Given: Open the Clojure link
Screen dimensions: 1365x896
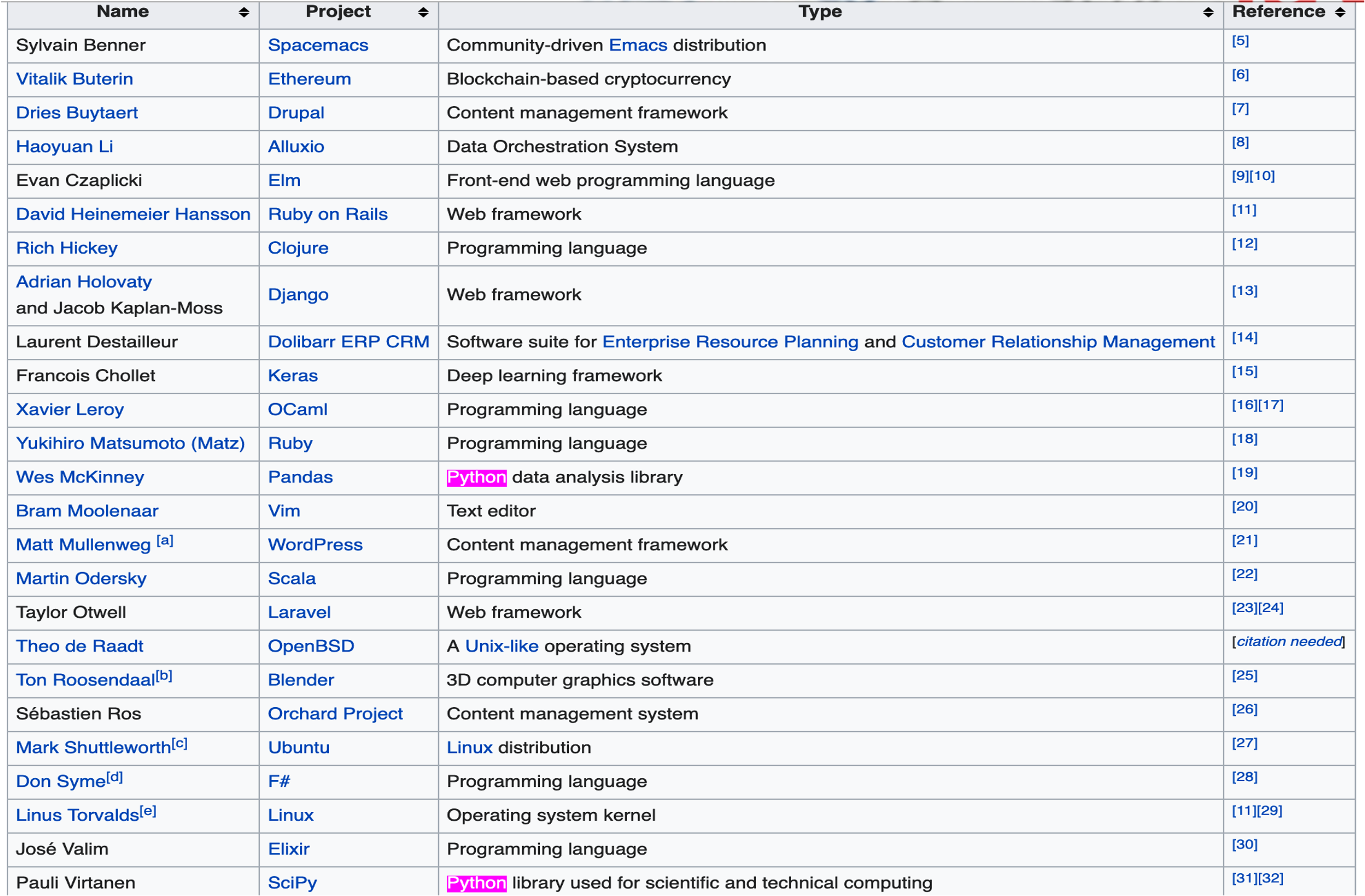Looking at the screenshot, I should click(x=298, y=248).
